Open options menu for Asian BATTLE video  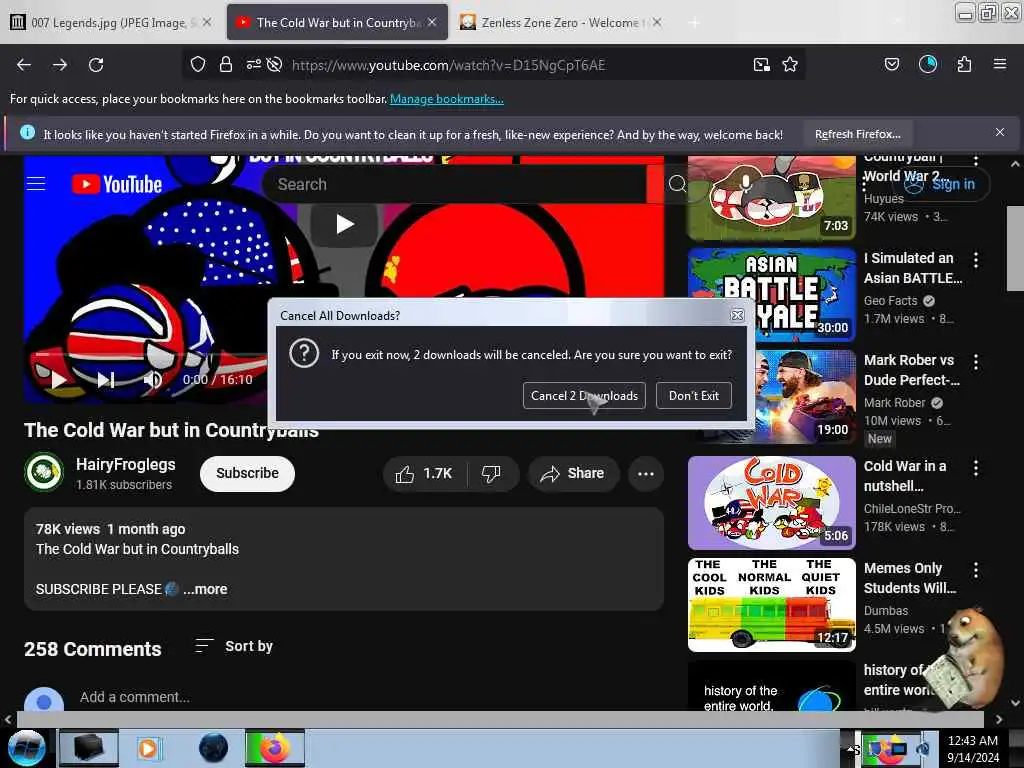(976, 260)
